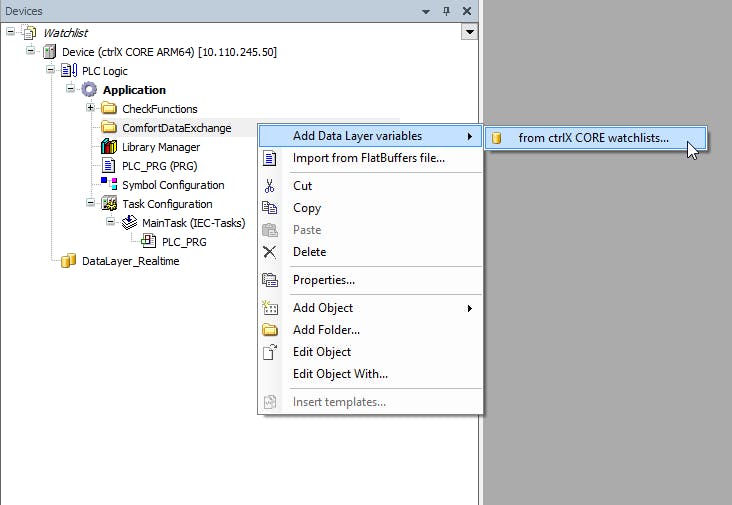Open the Add Object submenu arrow
Screen dimensions: 732x505
[470, 308]
